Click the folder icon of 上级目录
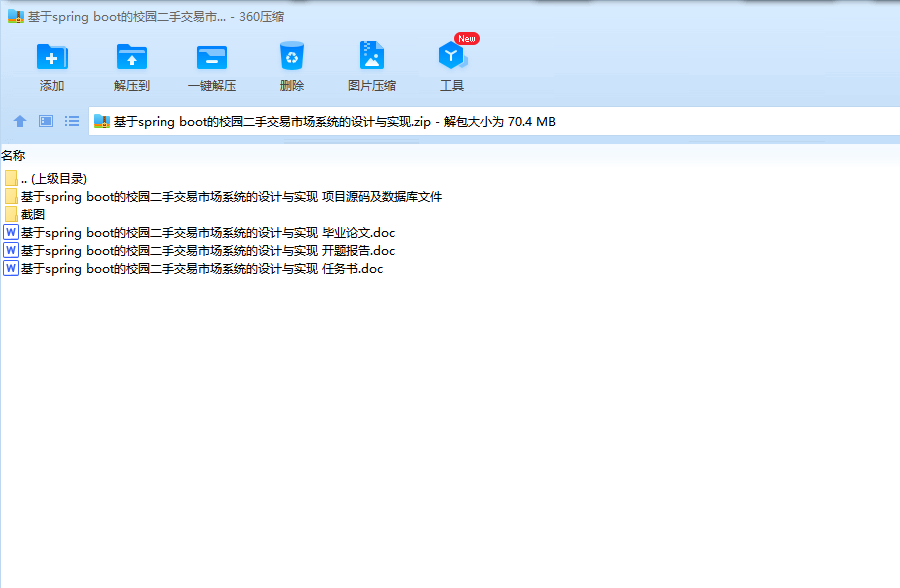The height and width of the screenshot is (588, 900). tap(11, 178)
